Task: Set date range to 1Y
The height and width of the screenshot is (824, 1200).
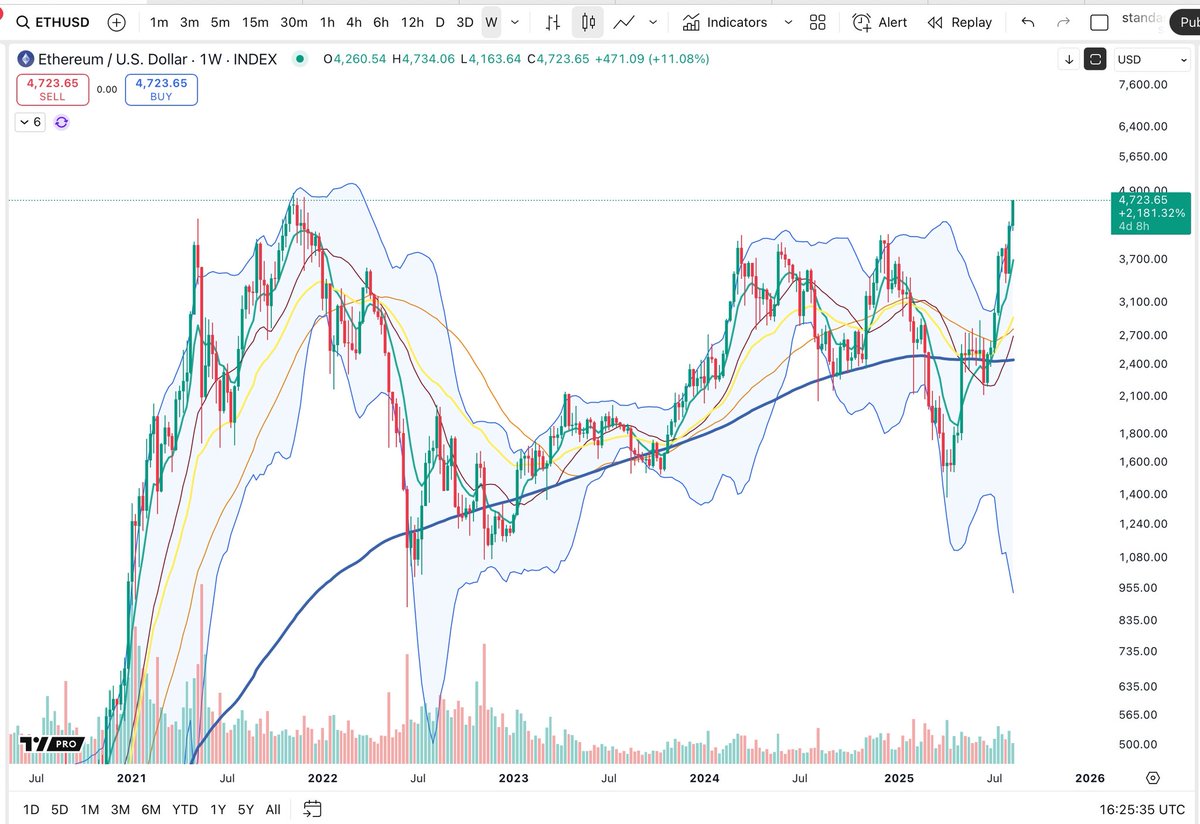Action: click(x=216, y=809)
